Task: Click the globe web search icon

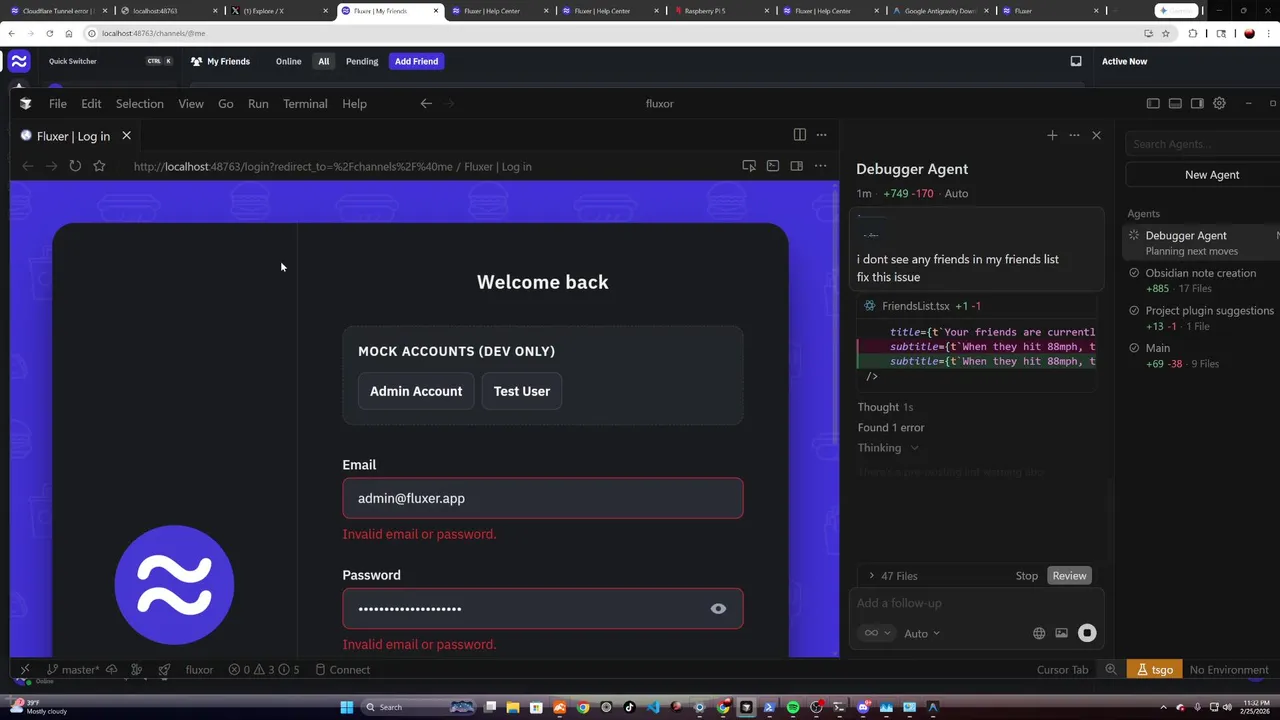Action: (x=1039, y=633)
